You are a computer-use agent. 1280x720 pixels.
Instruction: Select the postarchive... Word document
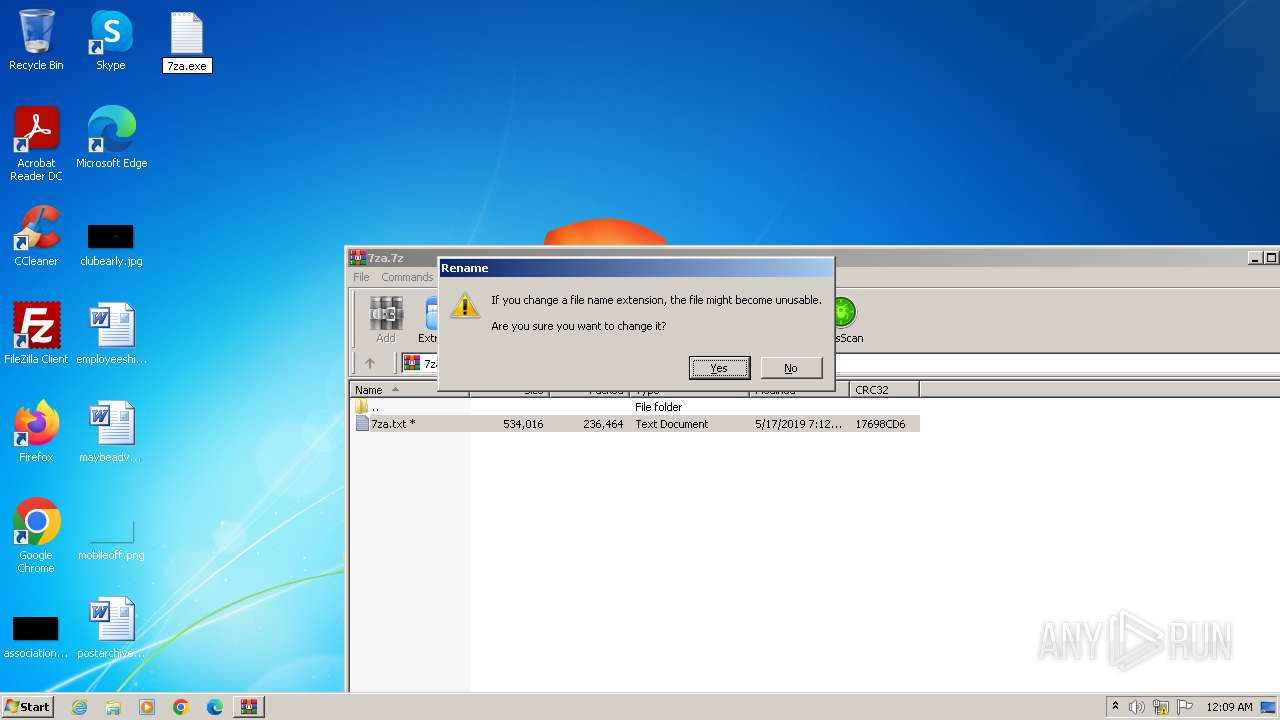click(x=111, y=628)
